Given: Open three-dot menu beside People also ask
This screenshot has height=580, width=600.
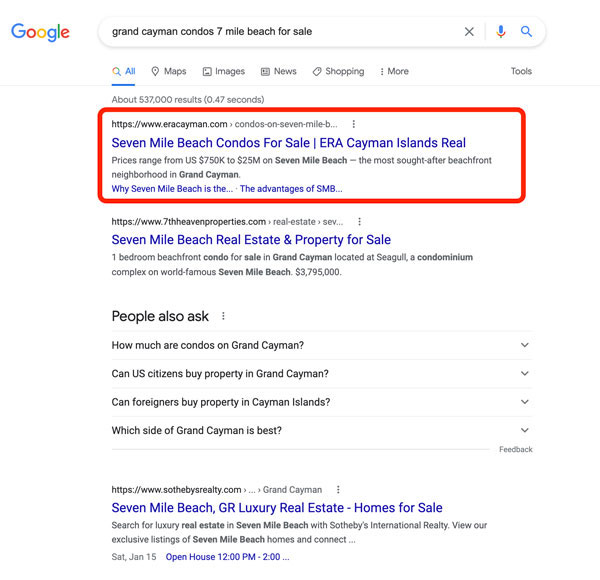Looking at the screenshot, I should click(x=223, y=316).
